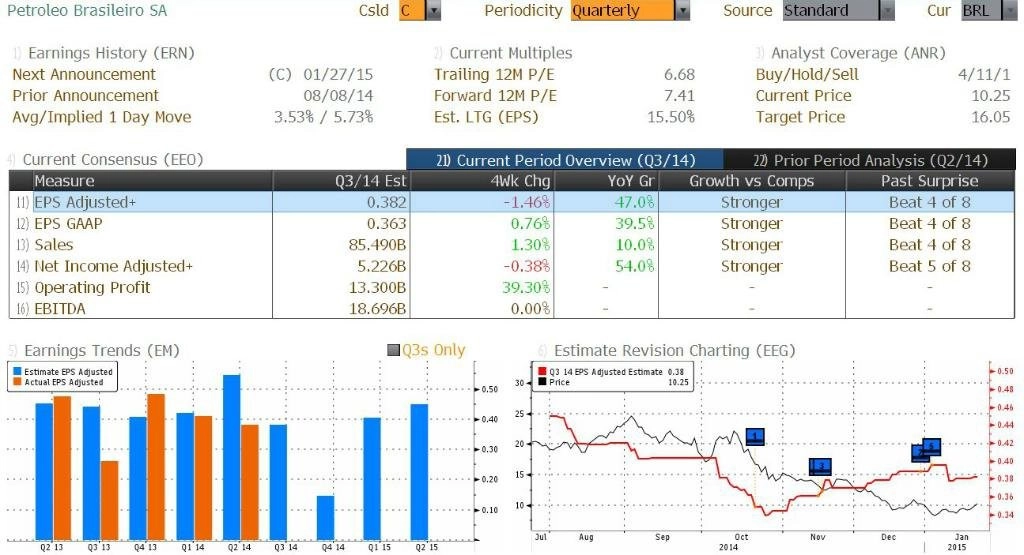Select the Operating Profit row
This screenshot has width=1024, height=555.
coord(512,287)
